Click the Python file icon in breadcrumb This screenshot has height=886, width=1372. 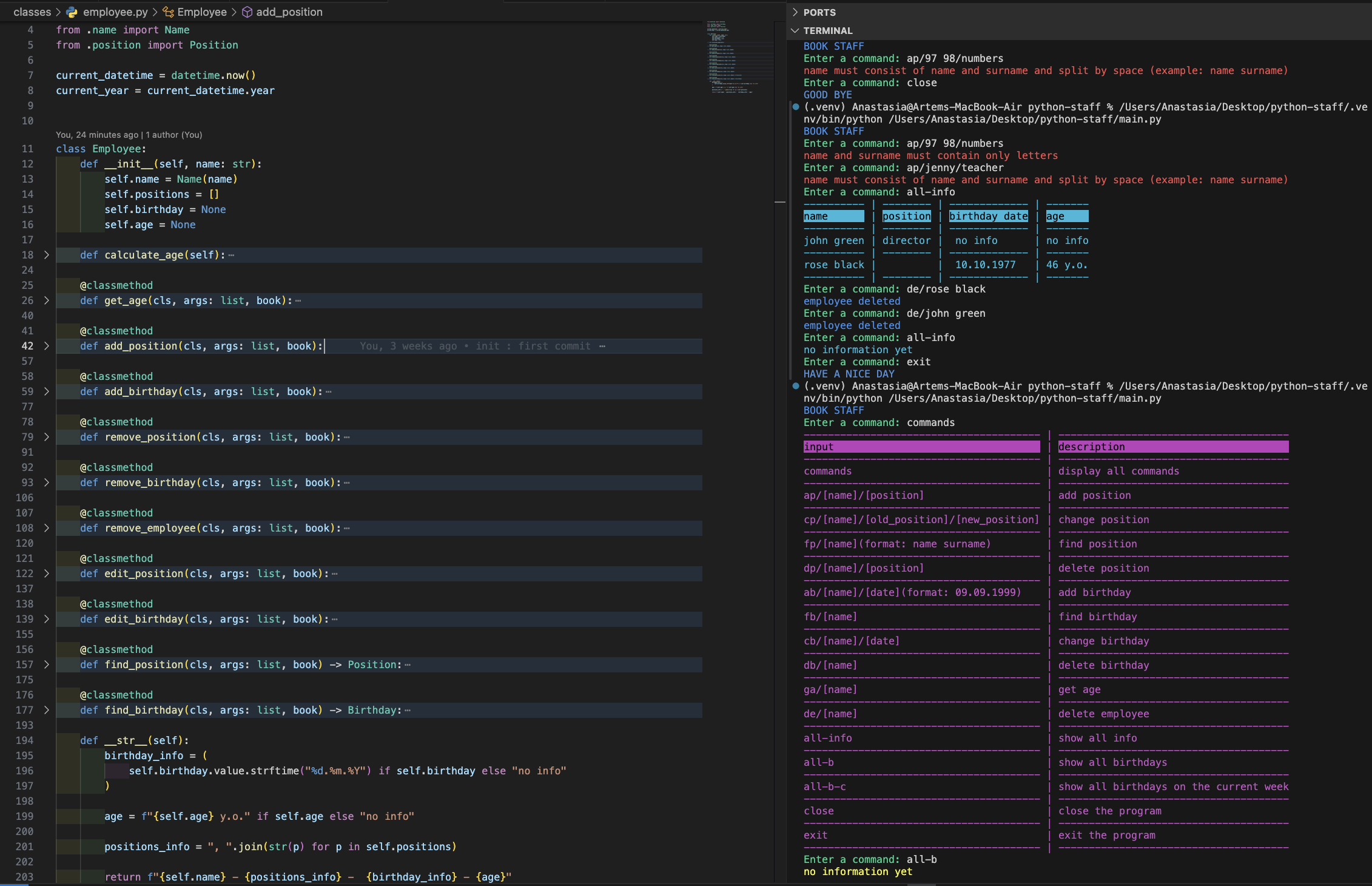pyautogui.click(x=72, y=12)
